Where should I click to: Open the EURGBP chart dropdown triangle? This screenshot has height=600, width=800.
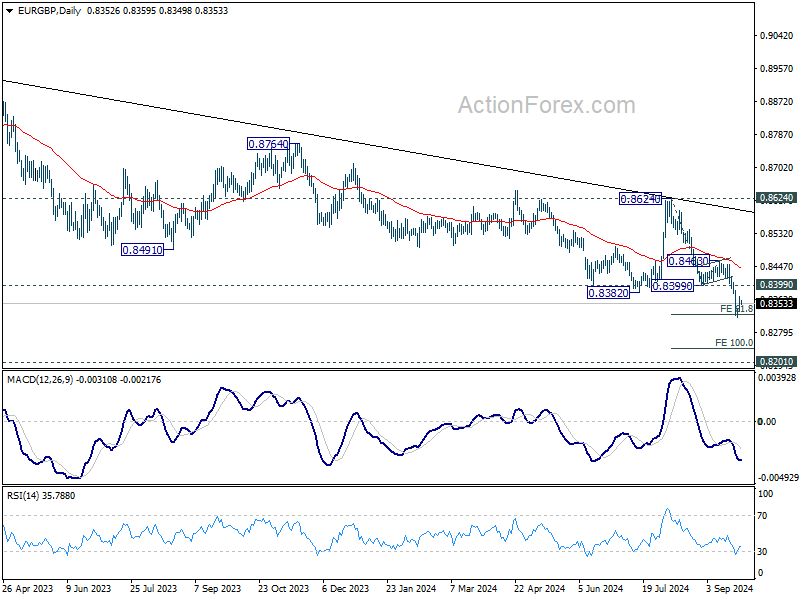10,11
